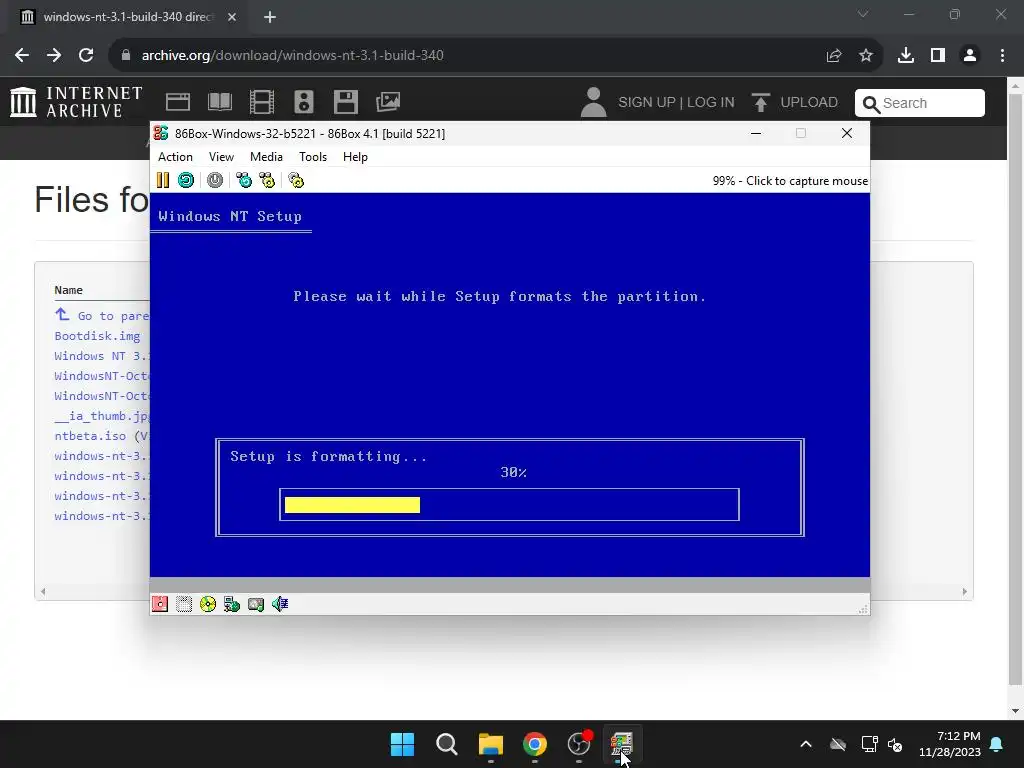
Task: Click the network computer status icon
Action: click(x=232, y=604)
